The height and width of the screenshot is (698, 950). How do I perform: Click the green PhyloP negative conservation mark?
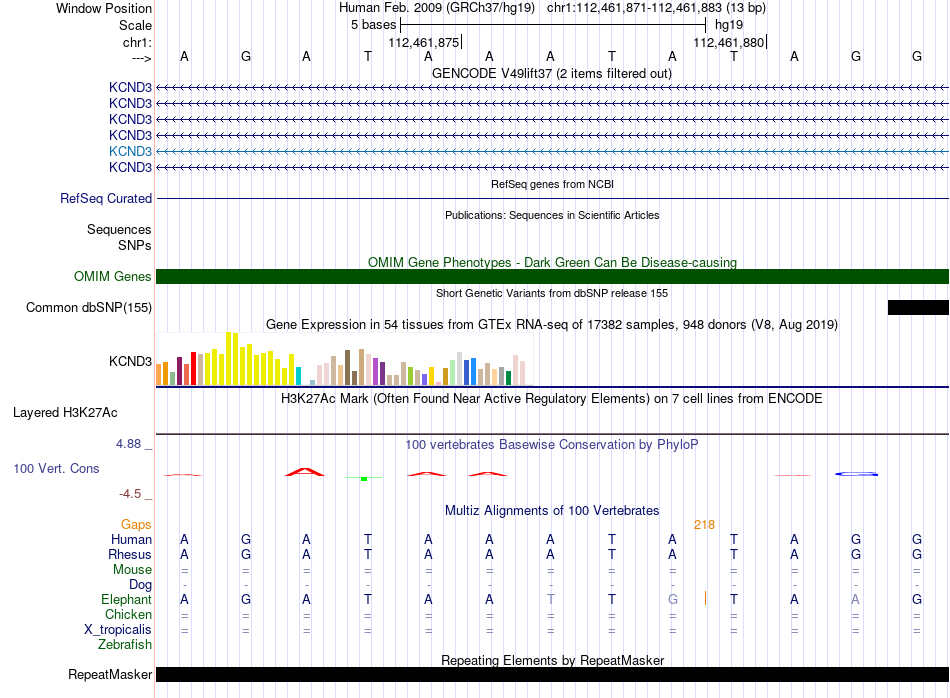point(364,478)
